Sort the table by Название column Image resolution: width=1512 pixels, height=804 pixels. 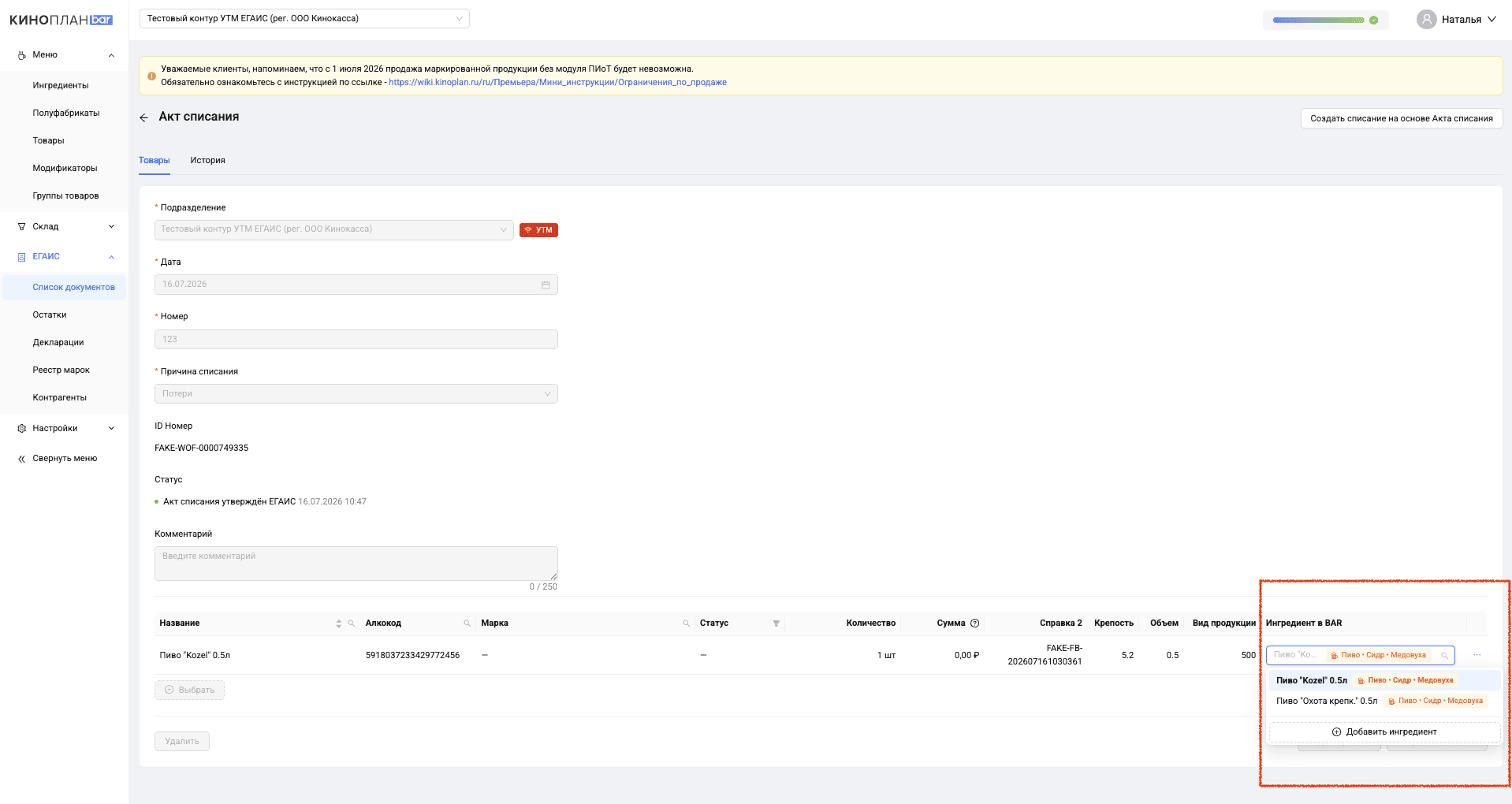pos(339,623)
